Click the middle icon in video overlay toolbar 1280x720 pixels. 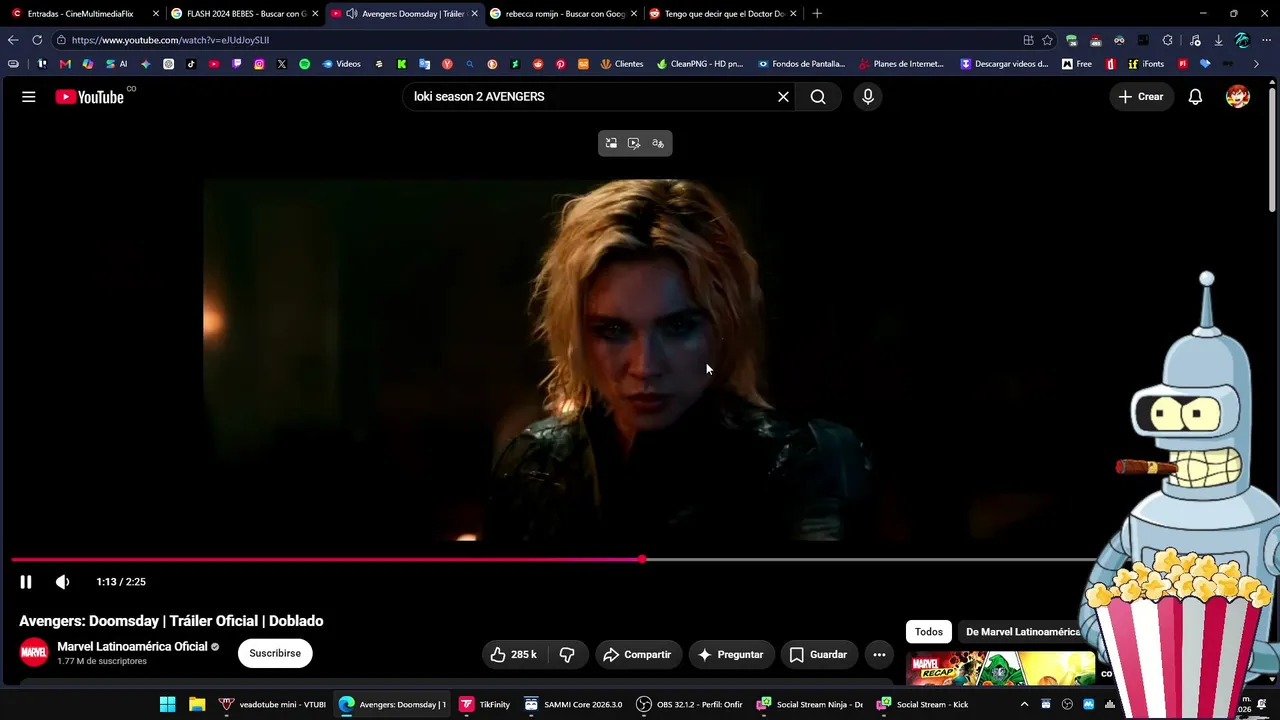(x=634, y=144)
